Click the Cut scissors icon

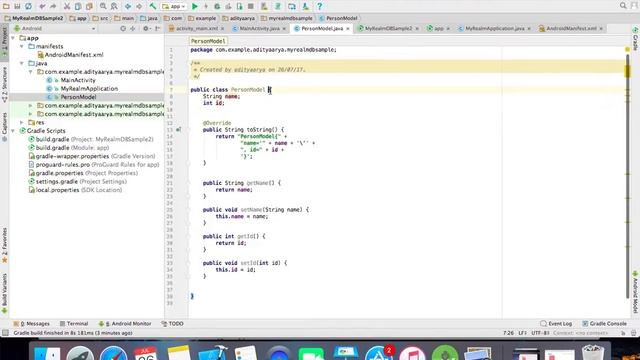67,6
